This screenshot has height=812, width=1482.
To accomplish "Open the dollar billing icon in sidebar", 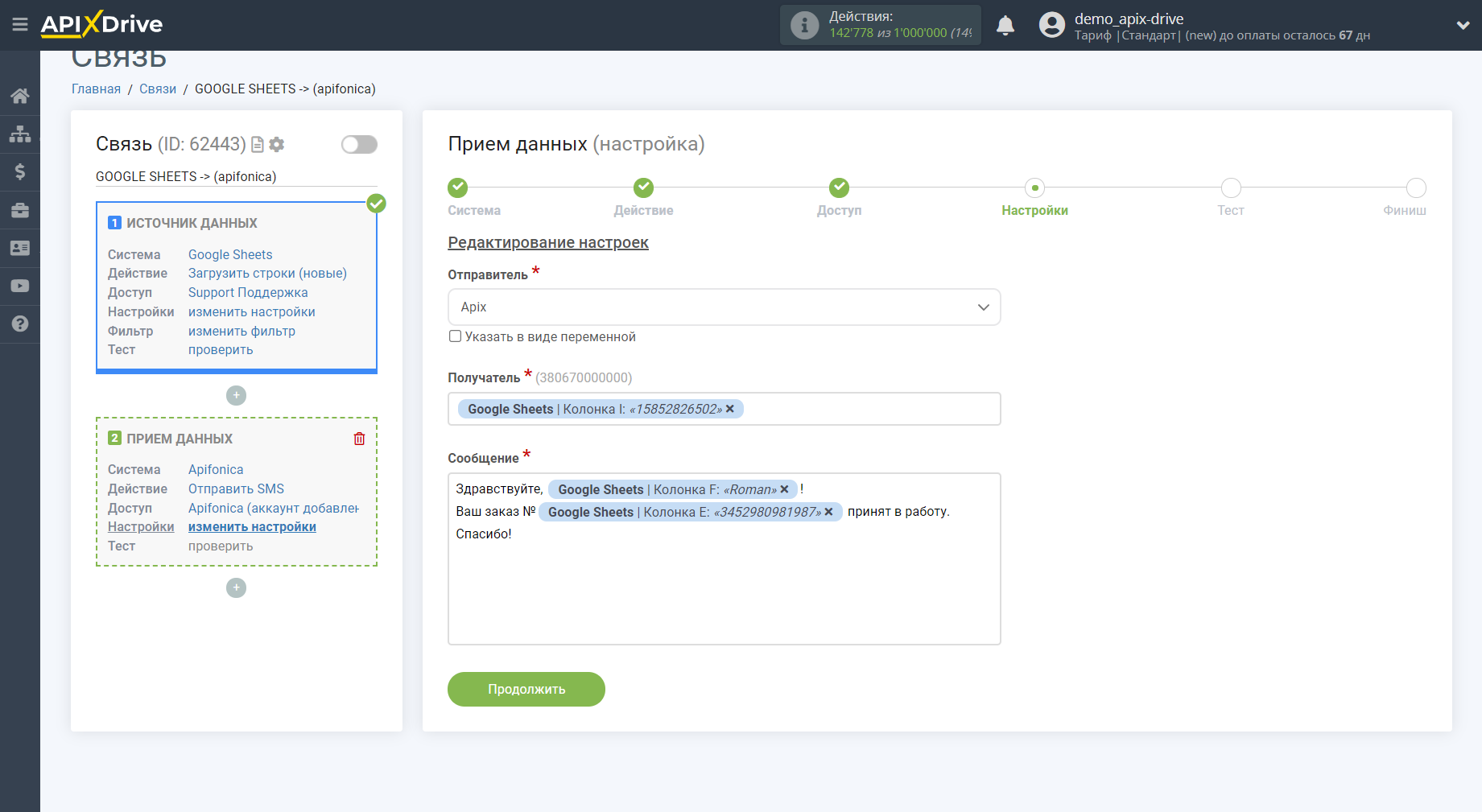I will [x=20, y=171].
